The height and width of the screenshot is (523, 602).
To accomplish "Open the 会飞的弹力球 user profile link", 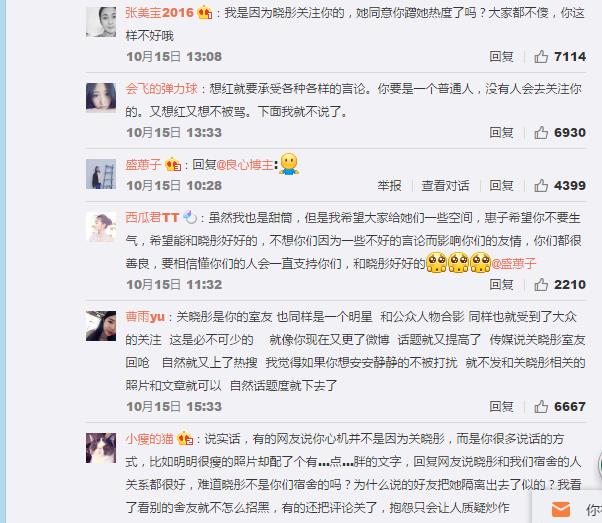I will click(161, 89).
